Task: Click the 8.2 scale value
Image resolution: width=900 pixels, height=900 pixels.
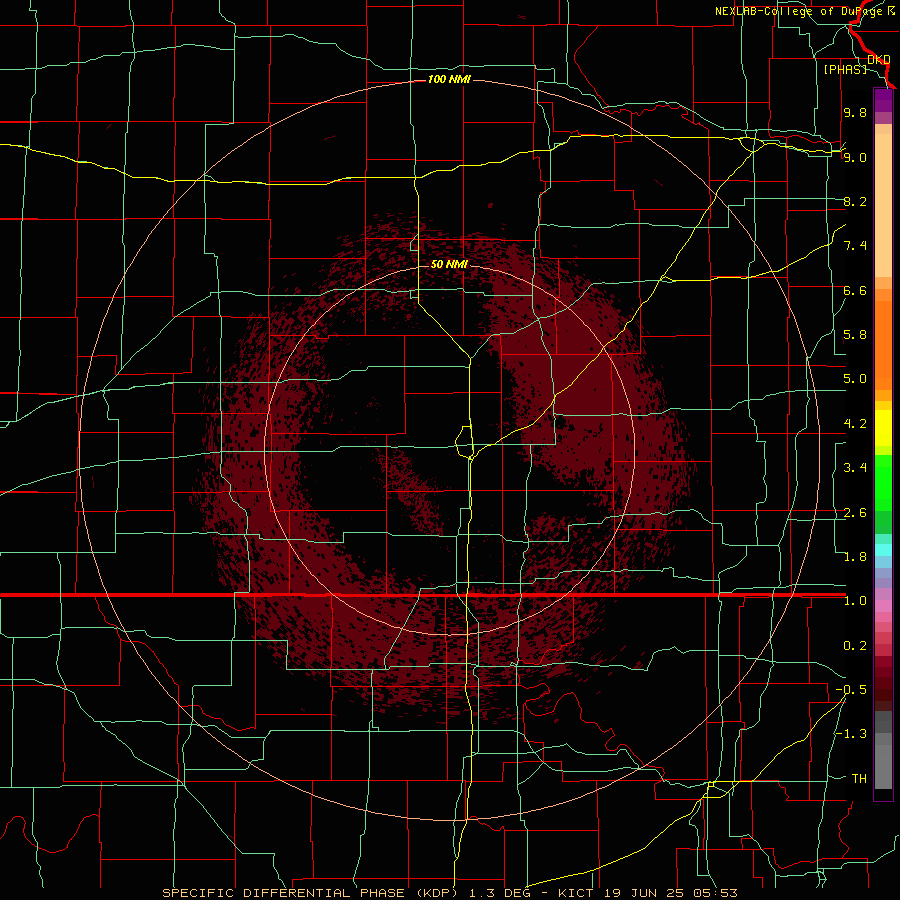Action: click(855, 201)
